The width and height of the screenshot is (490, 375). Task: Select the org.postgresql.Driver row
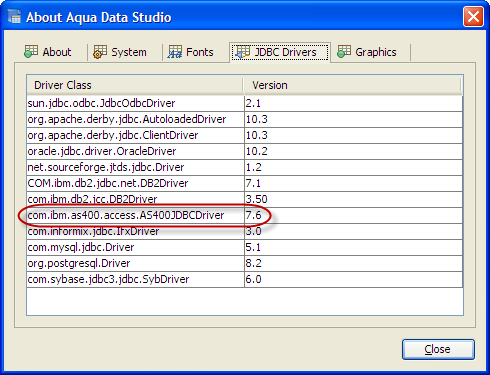click(x=245, y=263)
